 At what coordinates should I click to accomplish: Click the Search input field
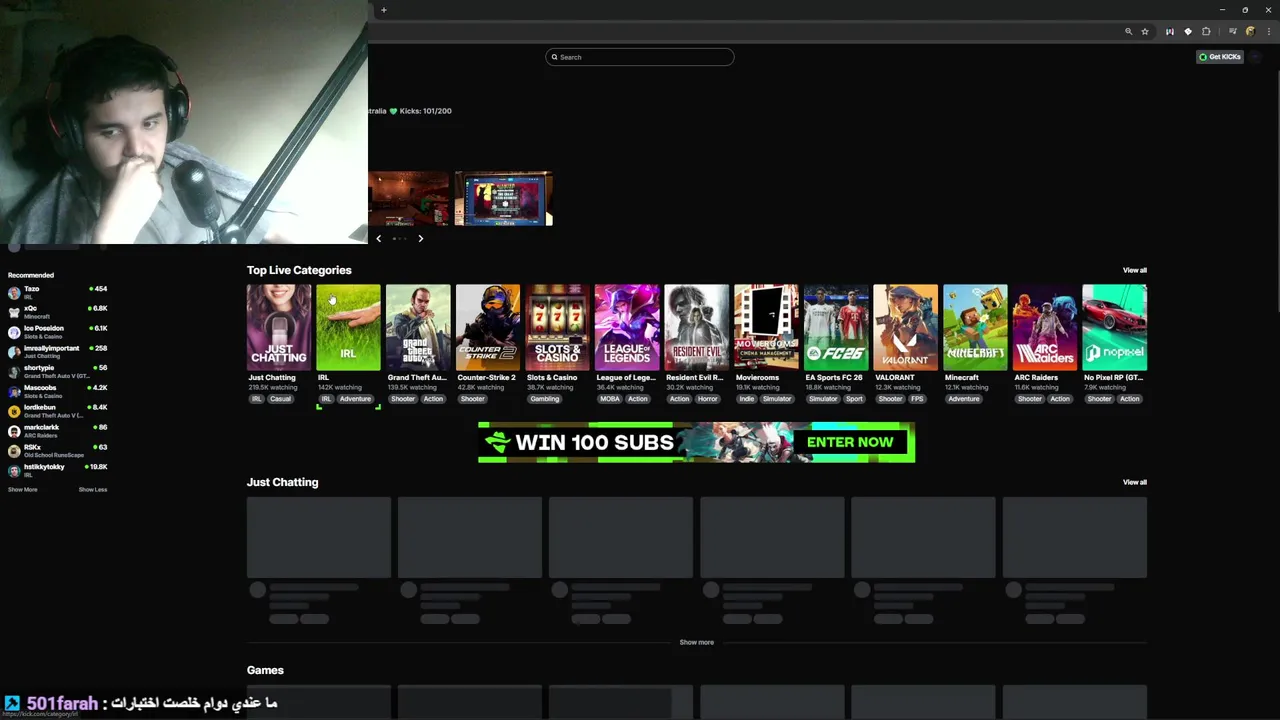pos(640,57)
